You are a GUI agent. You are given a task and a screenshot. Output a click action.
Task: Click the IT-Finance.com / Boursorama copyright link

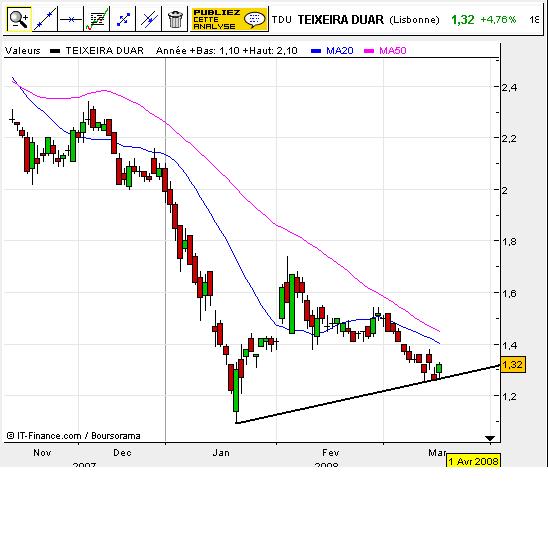[x=74, y=436]
